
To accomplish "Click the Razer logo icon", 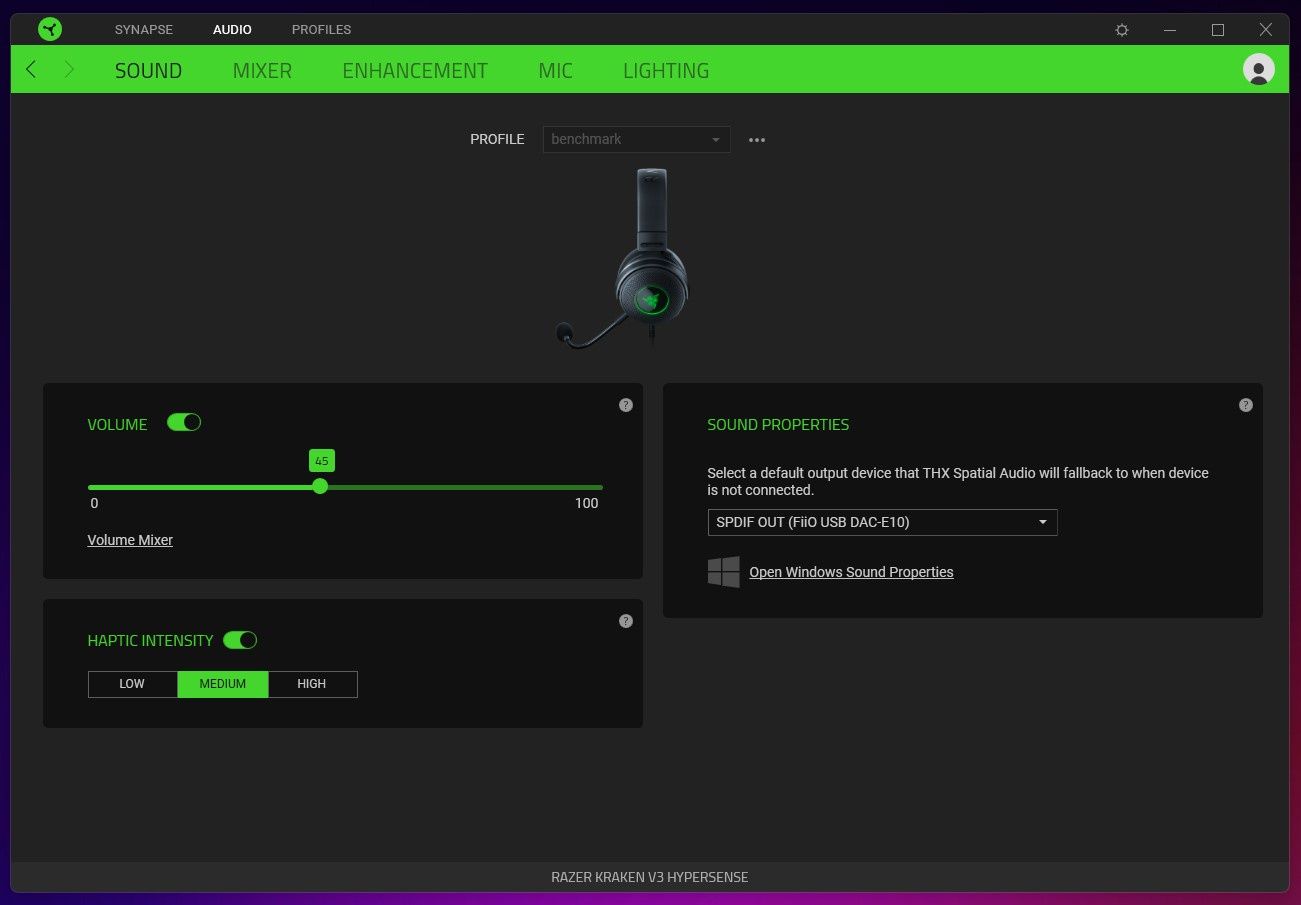I will [x=50, y=29].
